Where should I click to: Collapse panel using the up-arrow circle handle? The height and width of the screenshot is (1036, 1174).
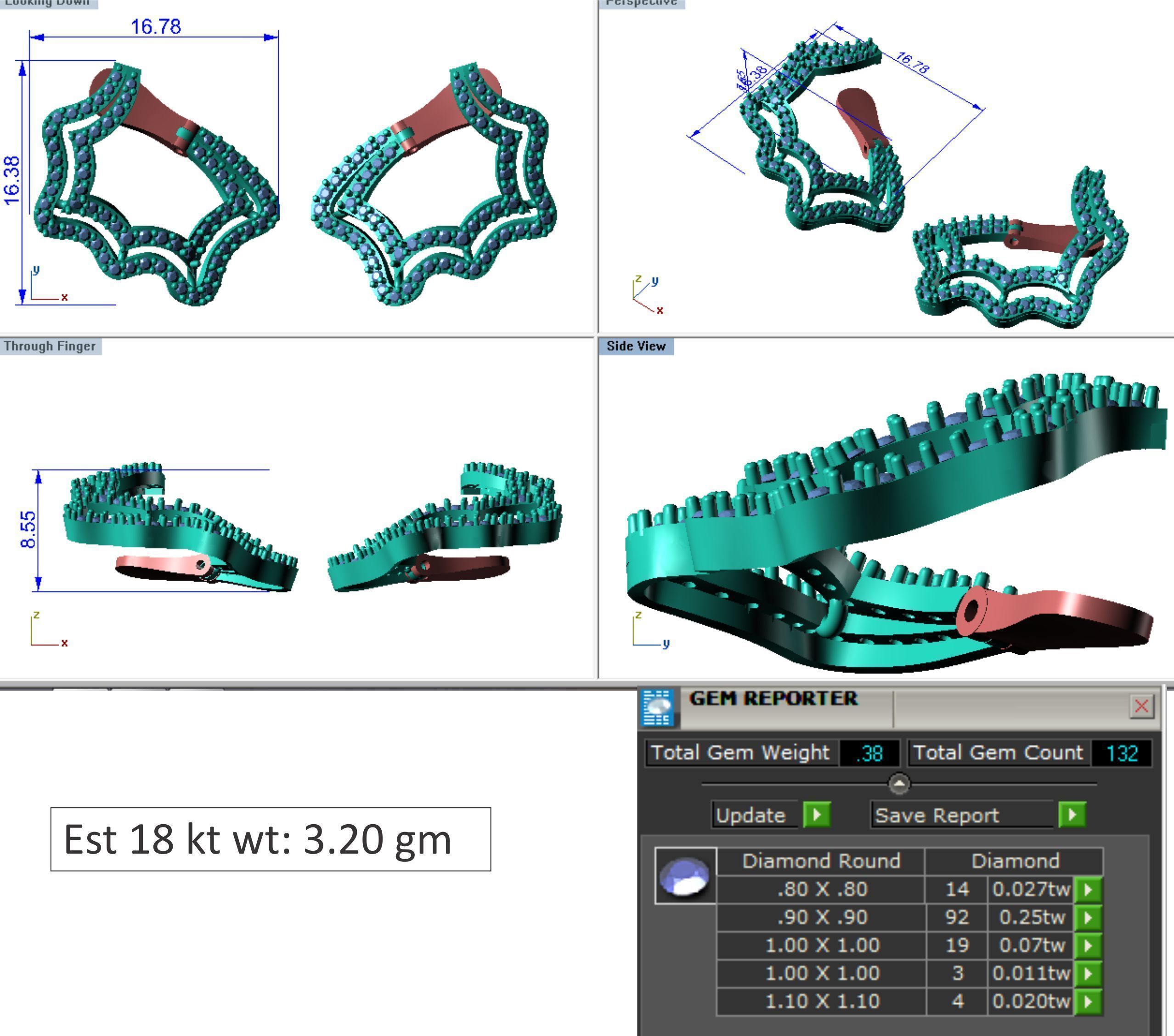(899, 784)
